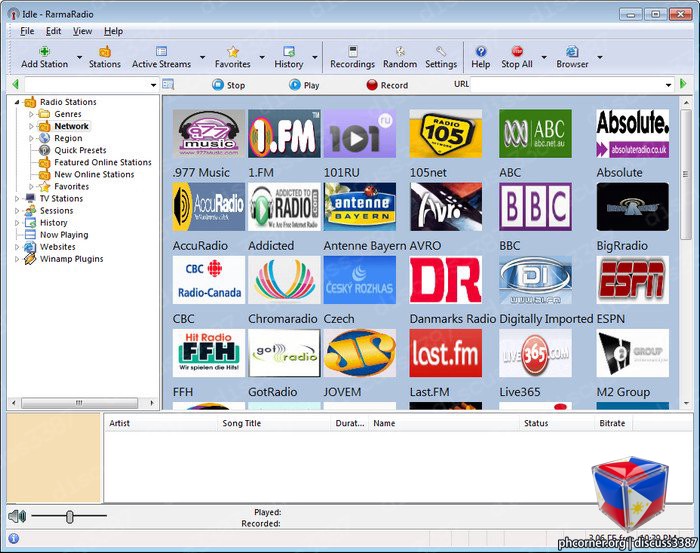Open the station search combo box dropdown
700x553 pixels.
(x=153, y=85)
